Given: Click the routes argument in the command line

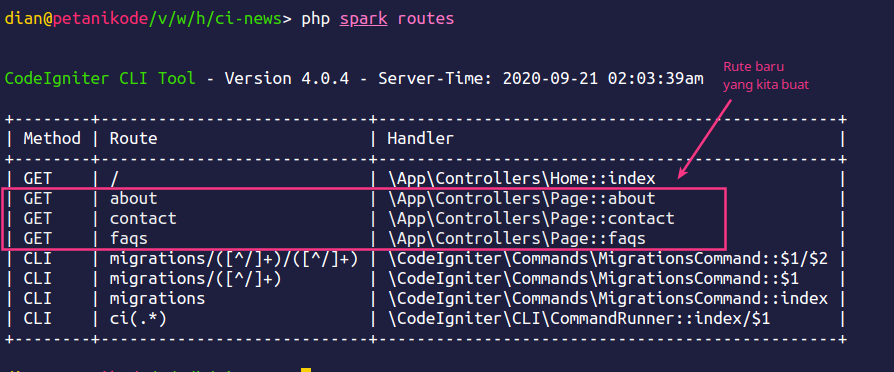Looking at the screenshot, I should [425, 18].
